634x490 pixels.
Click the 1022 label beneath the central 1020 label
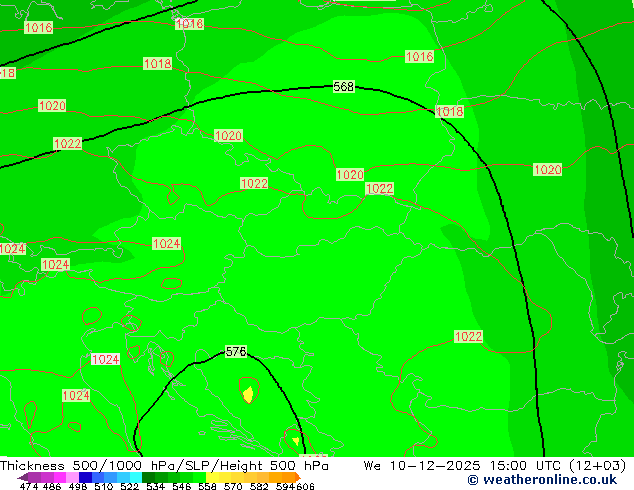pyautogui.click(x=254, y=183)
